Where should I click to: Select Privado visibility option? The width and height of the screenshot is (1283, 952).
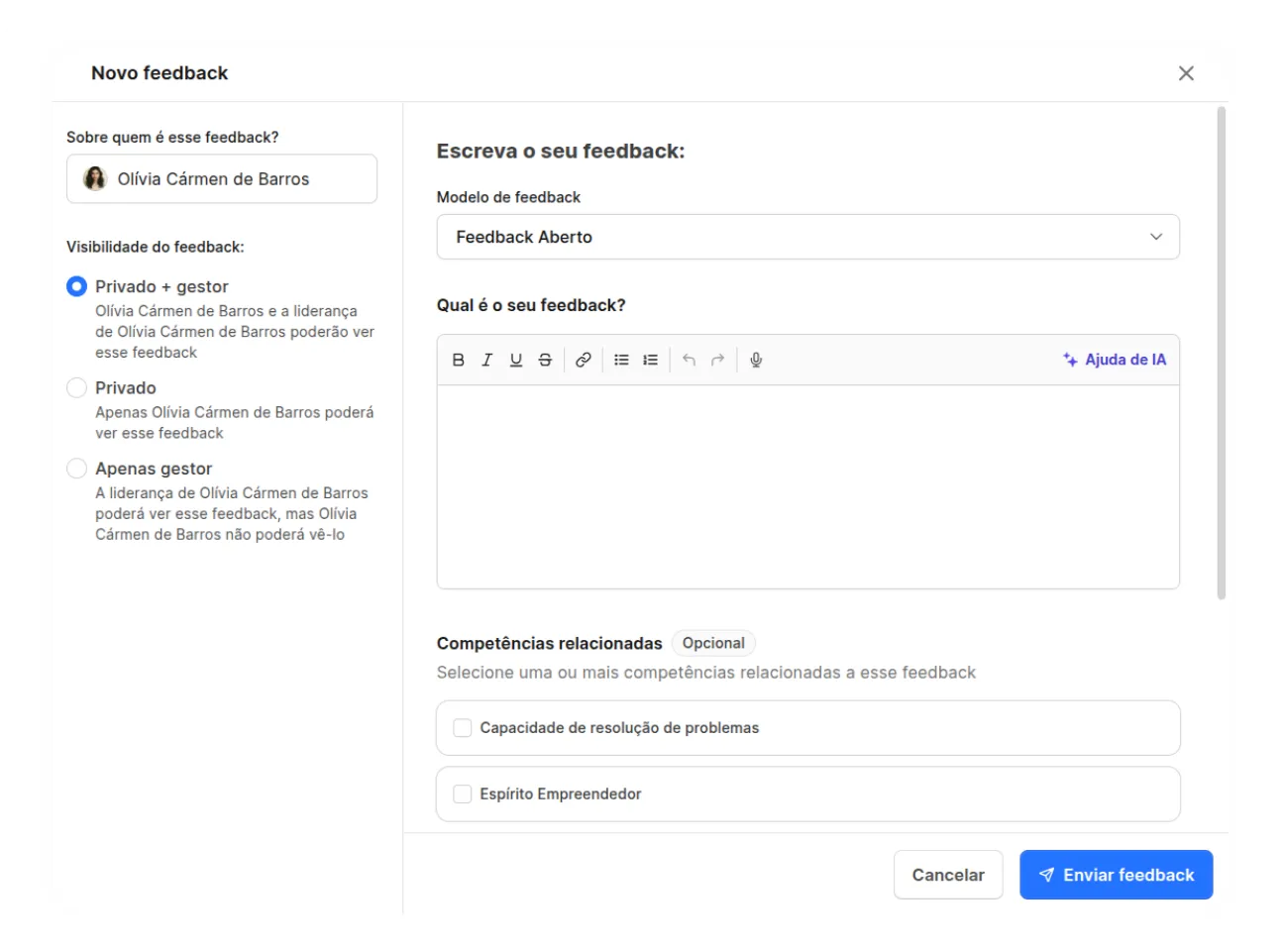point(76,387)
